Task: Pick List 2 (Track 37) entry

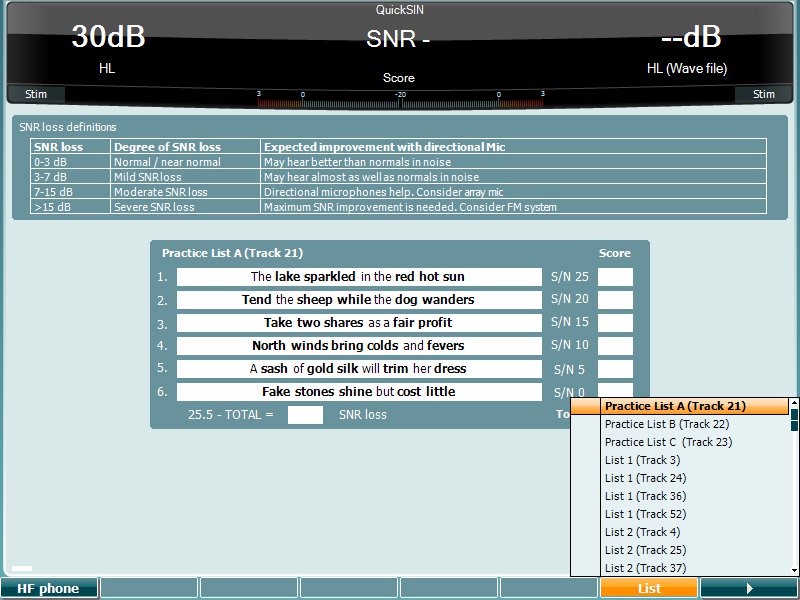Action: click(x=680, y=568)
